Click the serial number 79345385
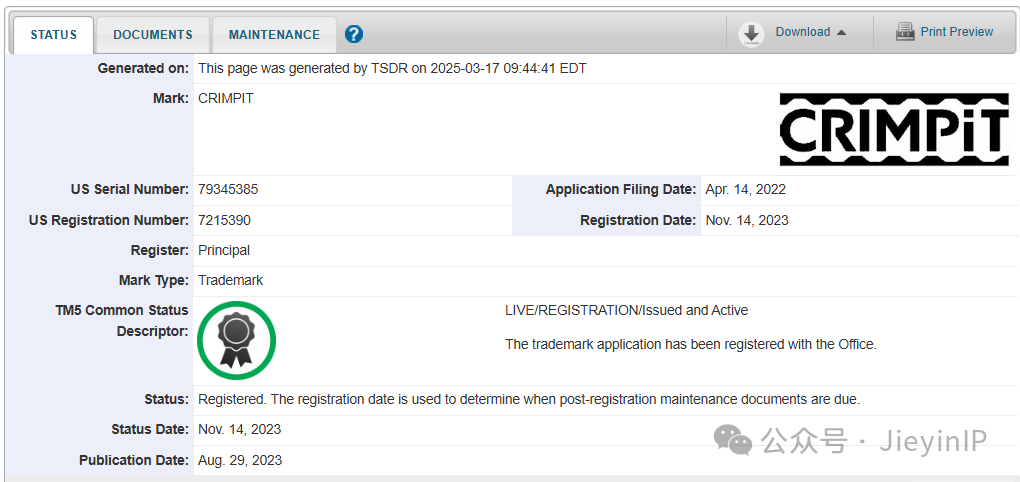Screen dimensions: 1020x482 (228, 189)
